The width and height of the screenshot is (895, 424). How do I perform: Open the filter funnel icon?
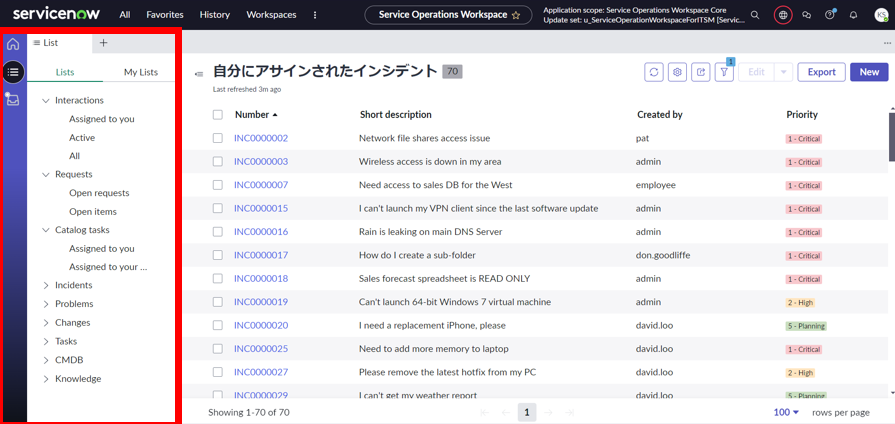[724, 72]
